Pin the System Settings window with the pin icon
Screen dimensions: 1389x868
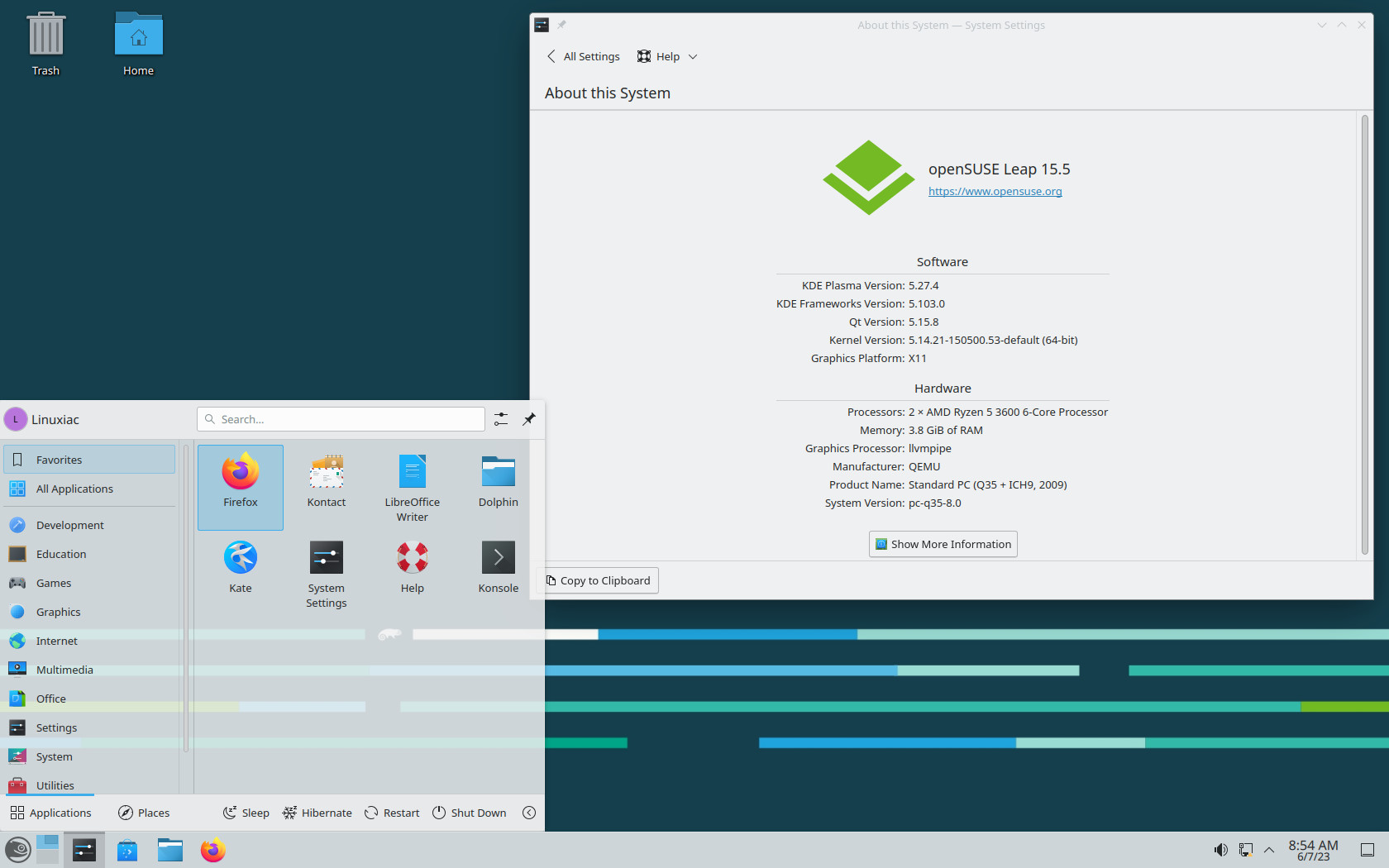pyautogui.click(x=561, y=25)
